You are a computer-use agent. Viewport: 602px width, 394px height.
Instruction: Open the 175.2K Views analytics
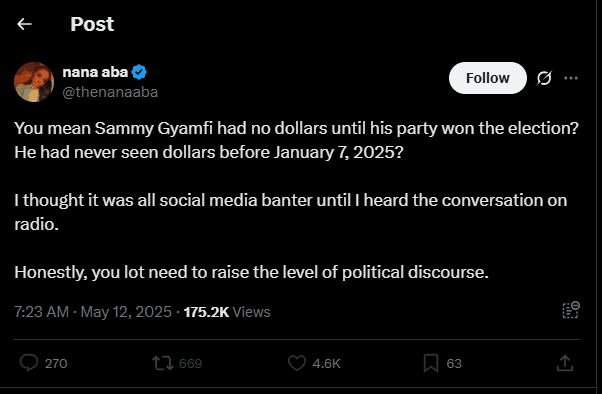click(227, 312)
